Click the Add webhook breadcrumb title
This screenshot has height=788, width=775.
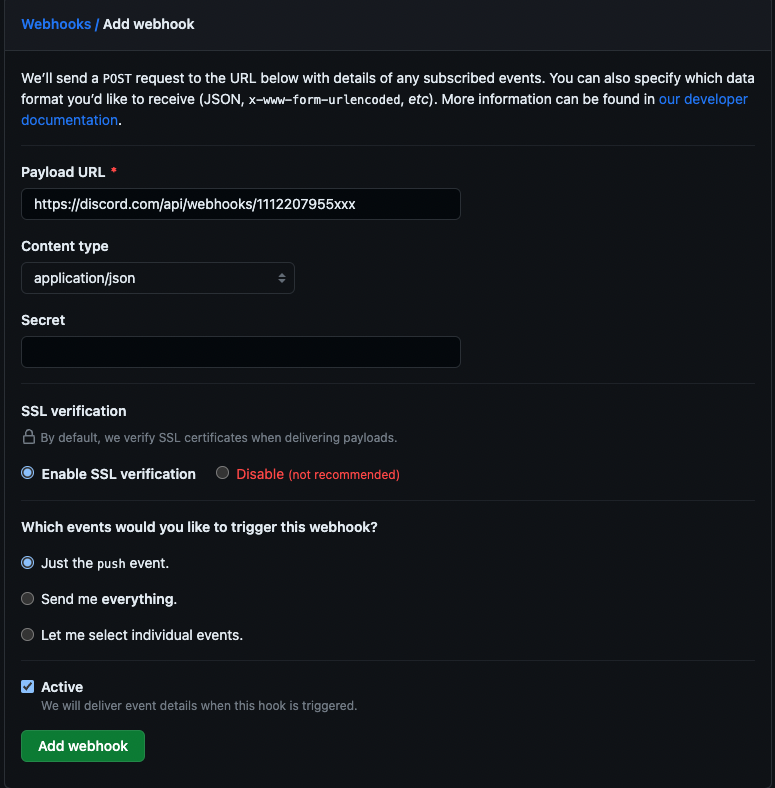[149, 23]
